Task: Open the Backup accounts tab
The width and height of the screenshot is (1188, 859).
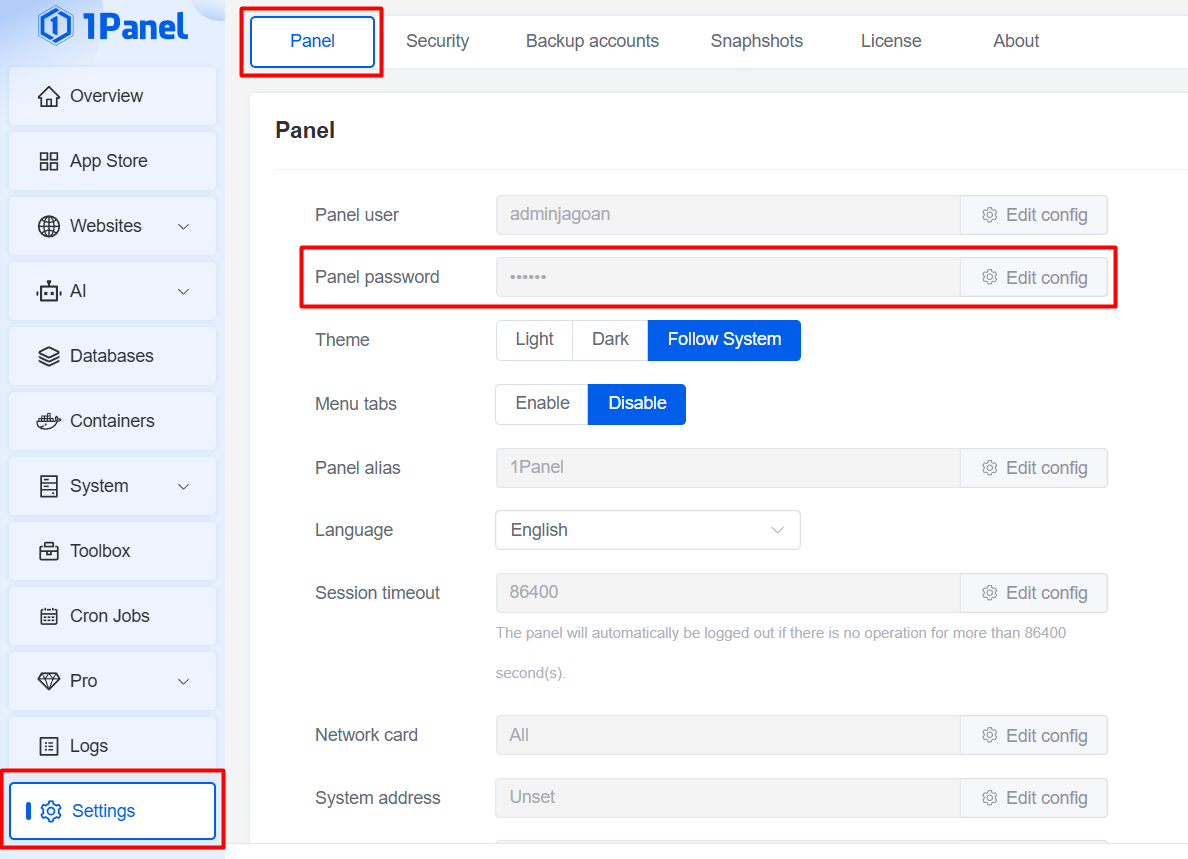Action: point(592,41)
